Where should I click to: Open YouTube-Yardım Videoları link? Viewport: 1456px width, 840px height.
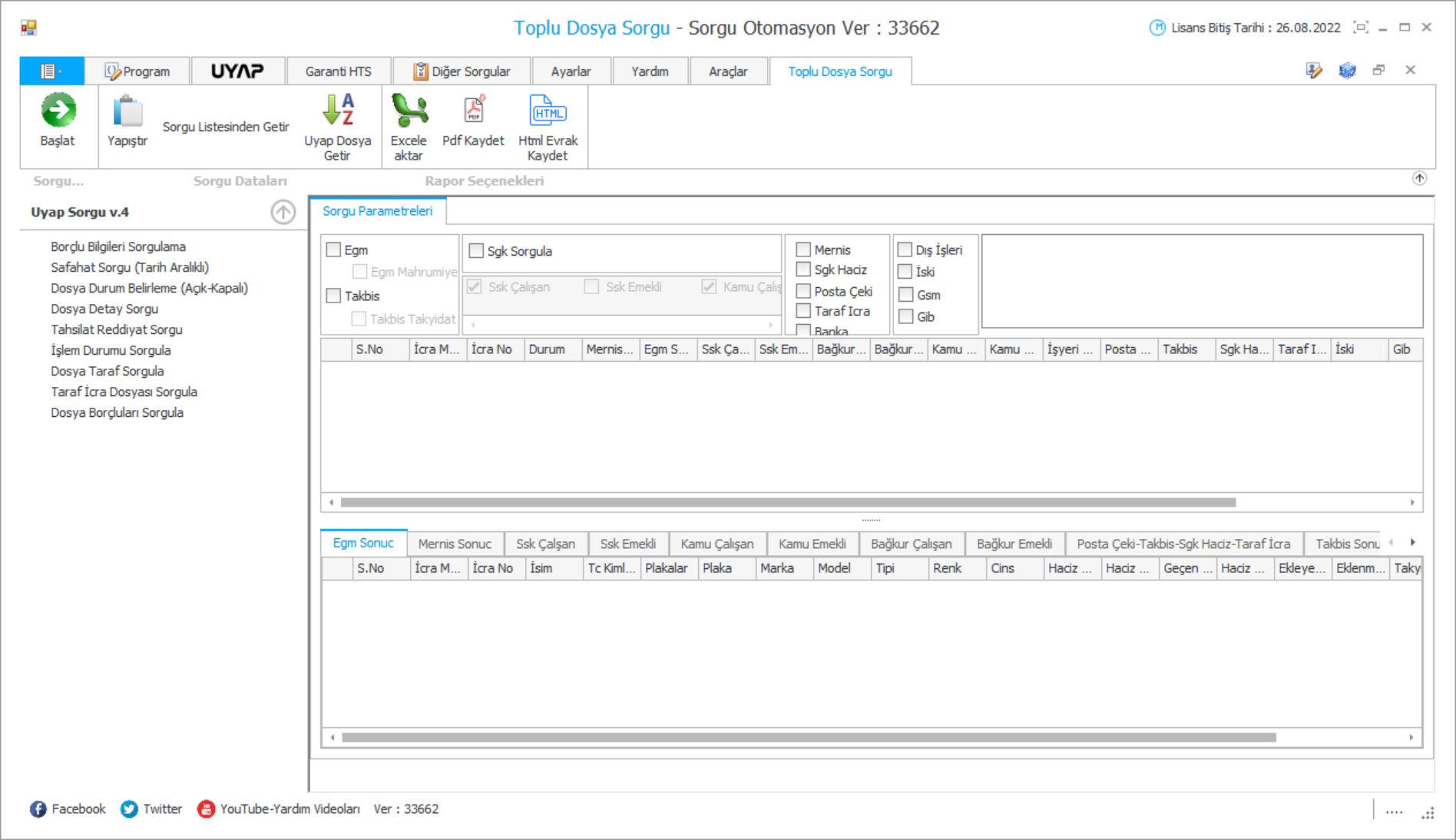point(280,809)
